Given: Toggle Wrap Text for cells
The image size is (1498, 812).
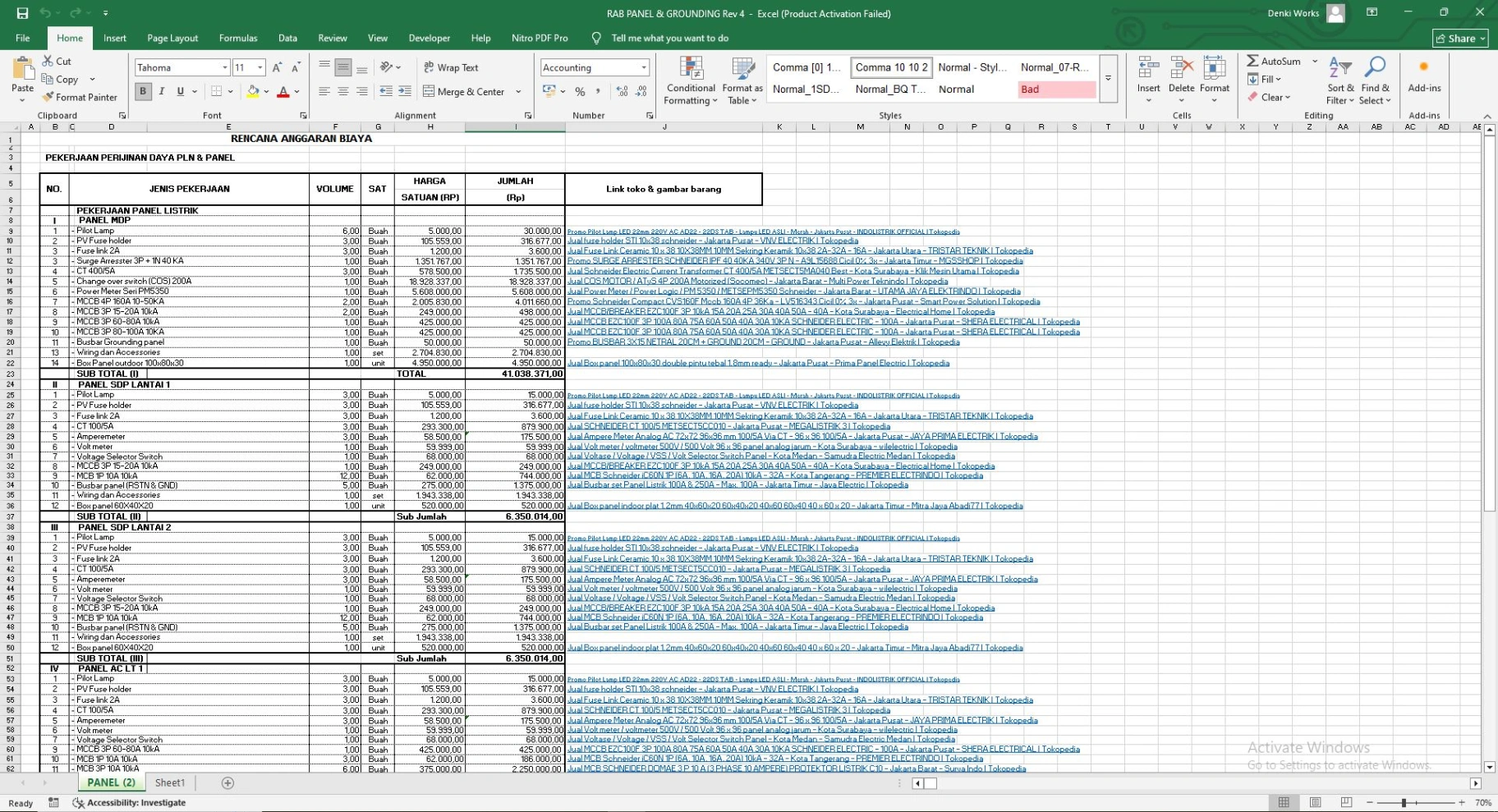Looking at the screenshot, I should (451, 67).
